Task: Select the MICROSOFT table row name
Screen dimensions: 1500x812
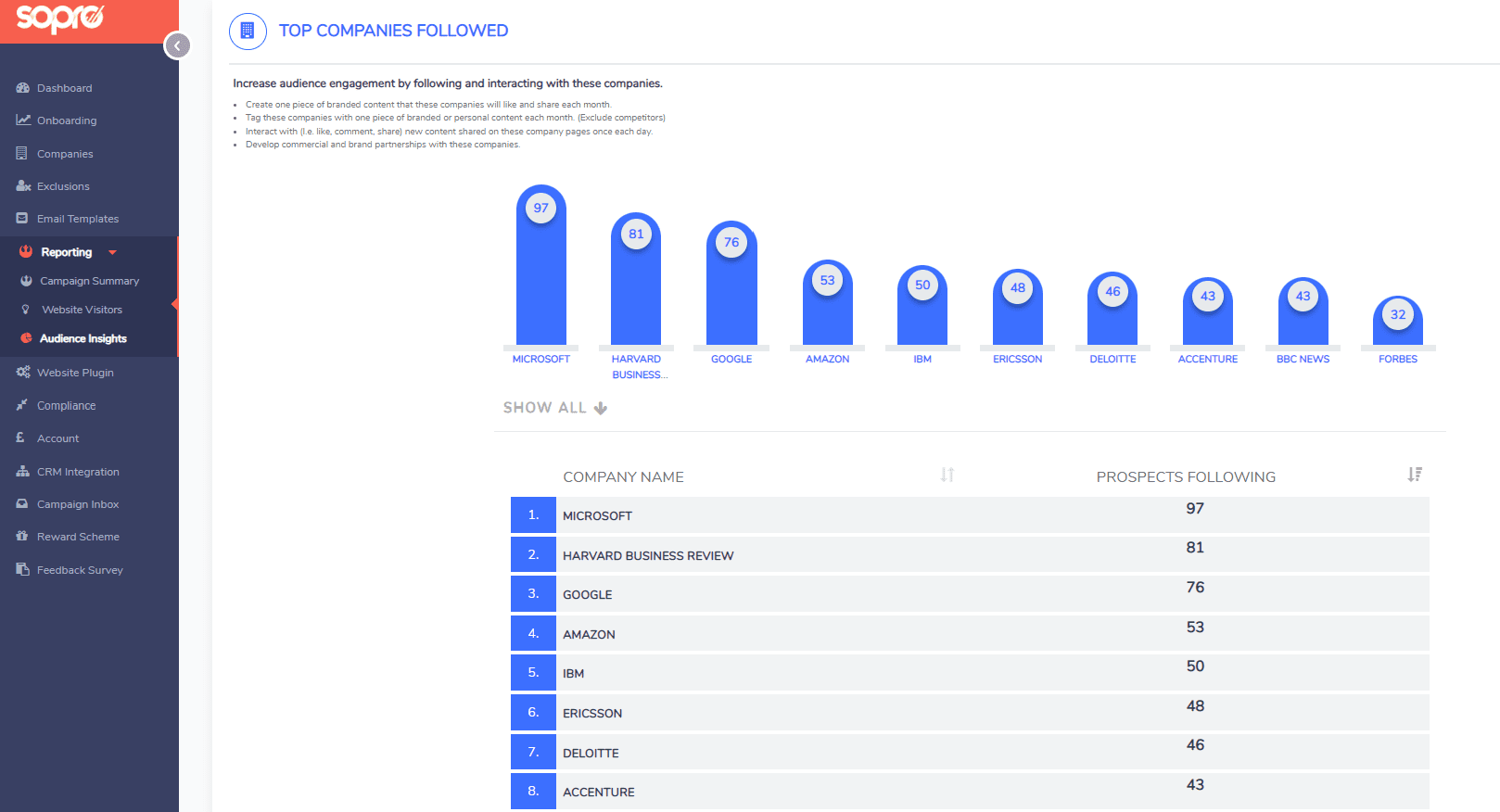Action: tap(597, 516)
